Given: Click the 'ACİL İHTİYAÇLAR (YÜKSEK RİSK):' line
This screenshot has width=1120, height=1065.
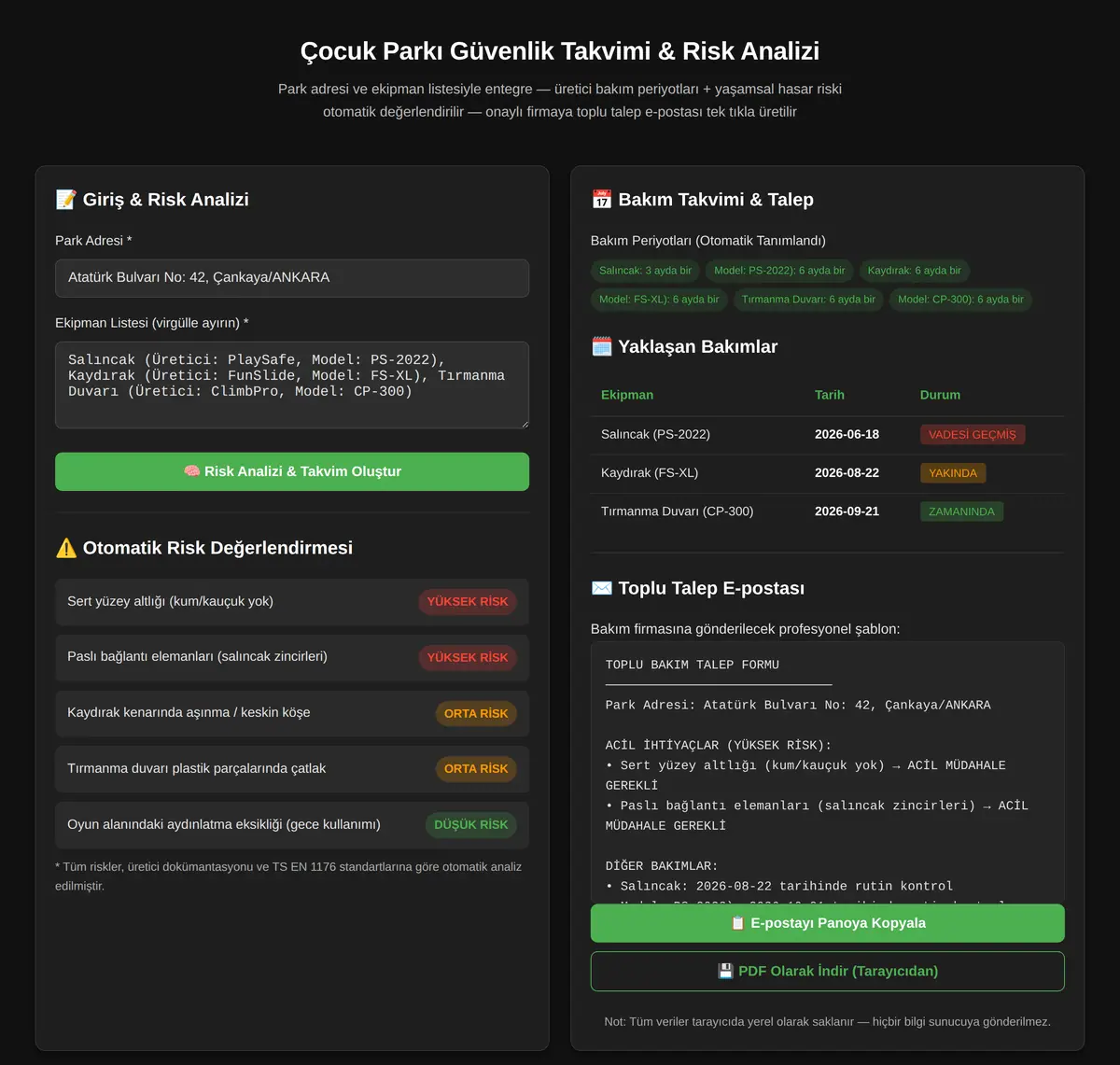Looking at the screenshot, I should click(719, 745).
